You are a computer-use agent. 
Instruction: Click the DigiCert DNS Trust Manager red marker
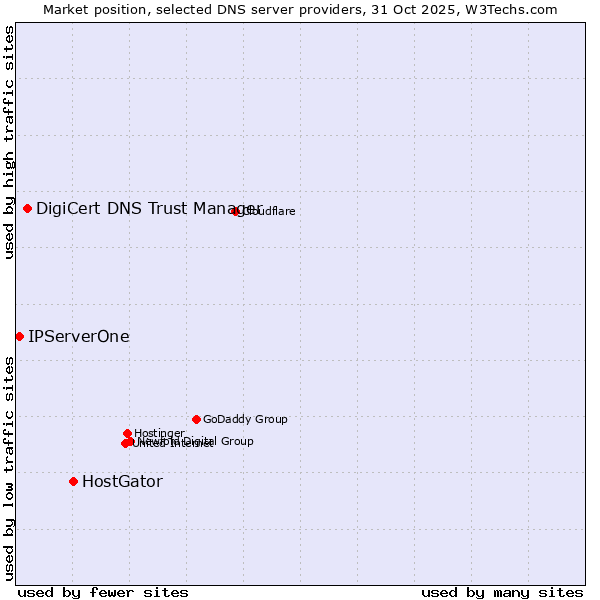28,208
